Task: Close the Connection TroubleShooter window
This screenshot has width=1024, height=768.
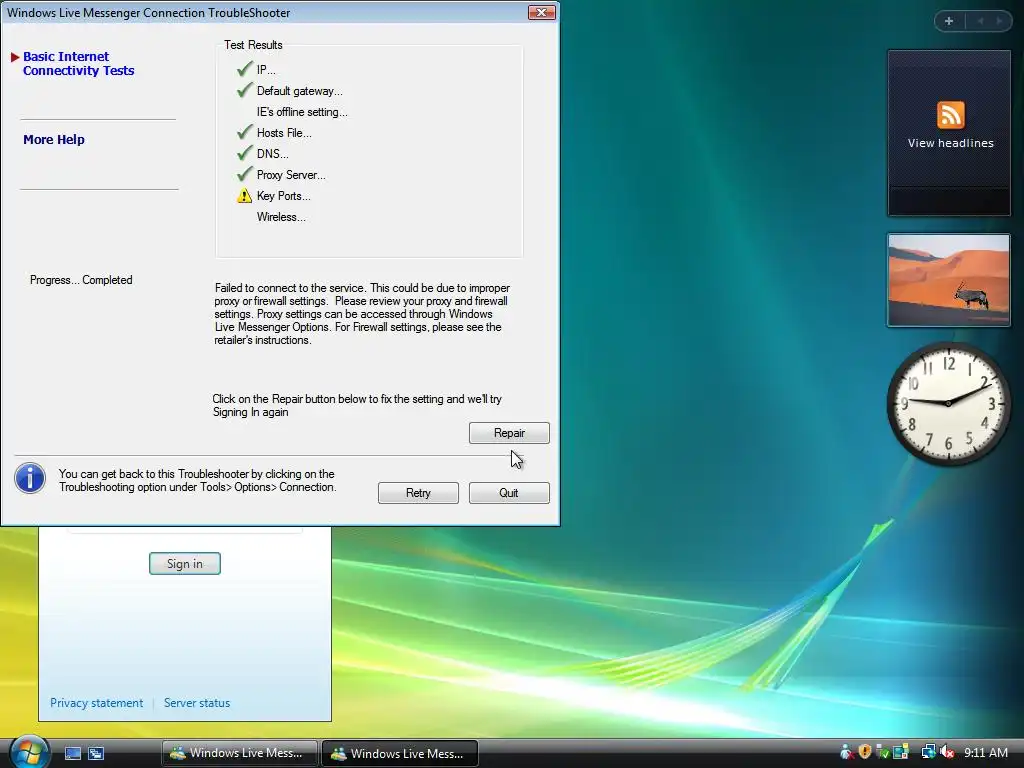Action: pos(541,12)
